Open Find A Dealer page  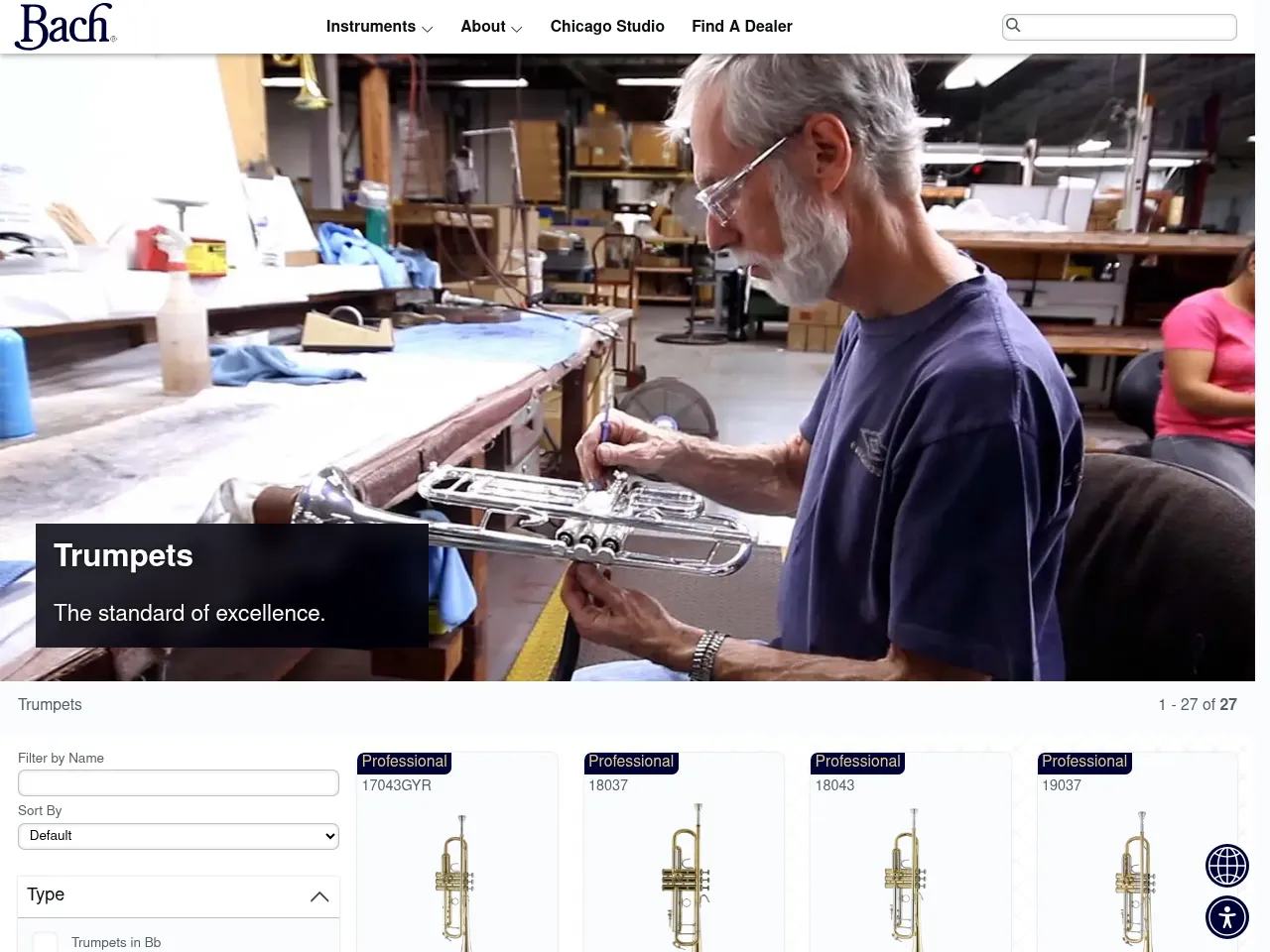741,27
